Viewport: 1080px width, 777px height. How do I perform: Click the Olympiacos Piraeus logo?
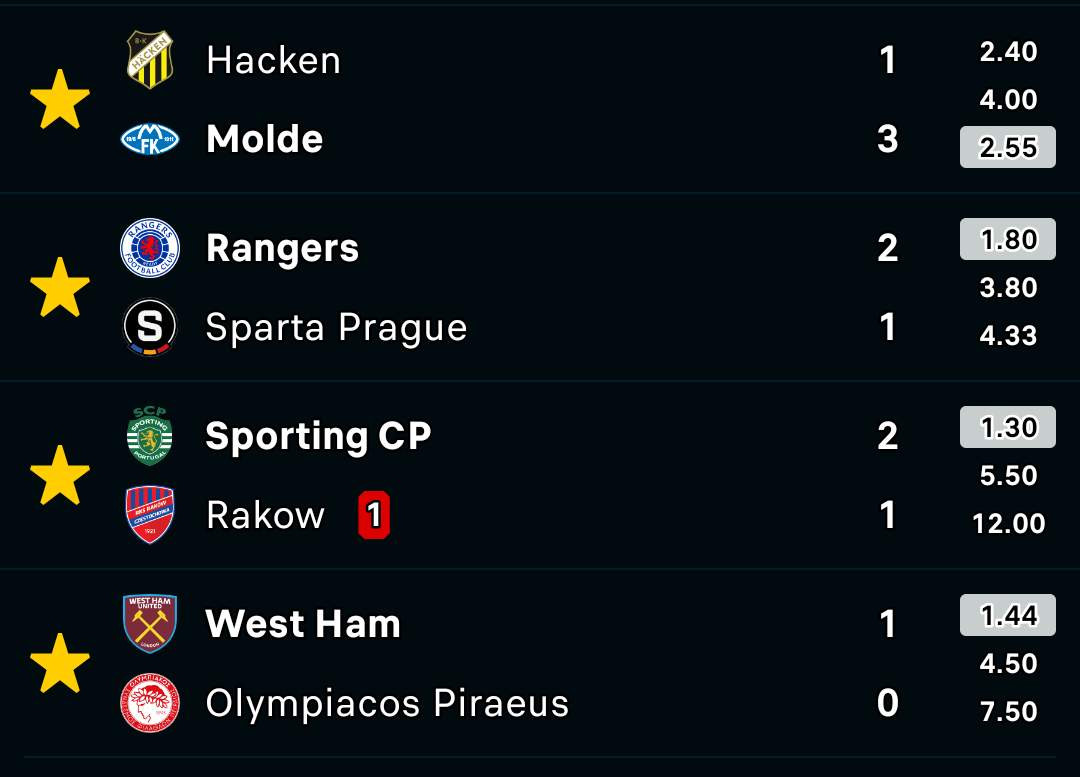pyautogui.click(x=150, y=703)
